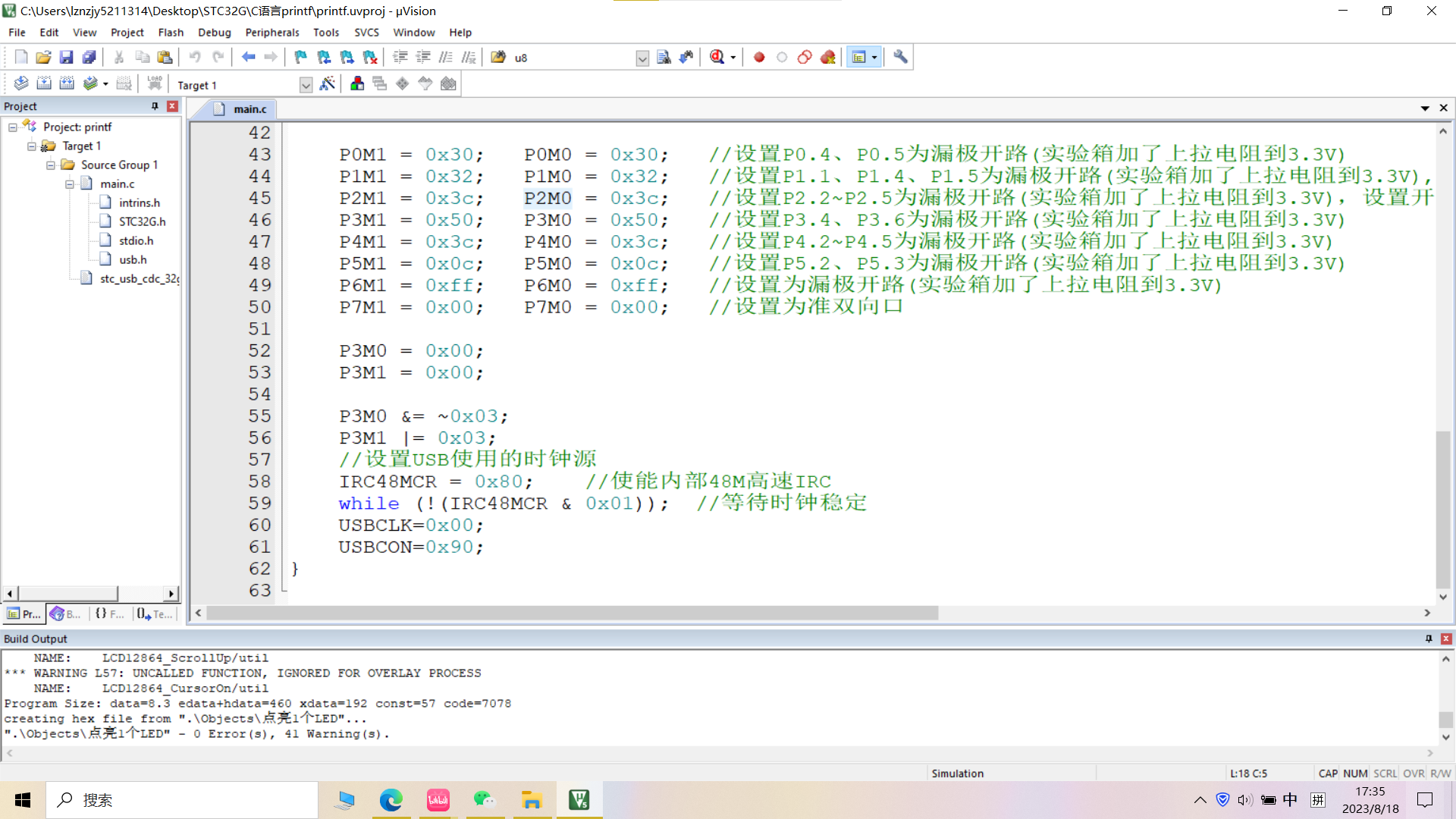Open WeChat from taskbar

[x=485, y=800]
